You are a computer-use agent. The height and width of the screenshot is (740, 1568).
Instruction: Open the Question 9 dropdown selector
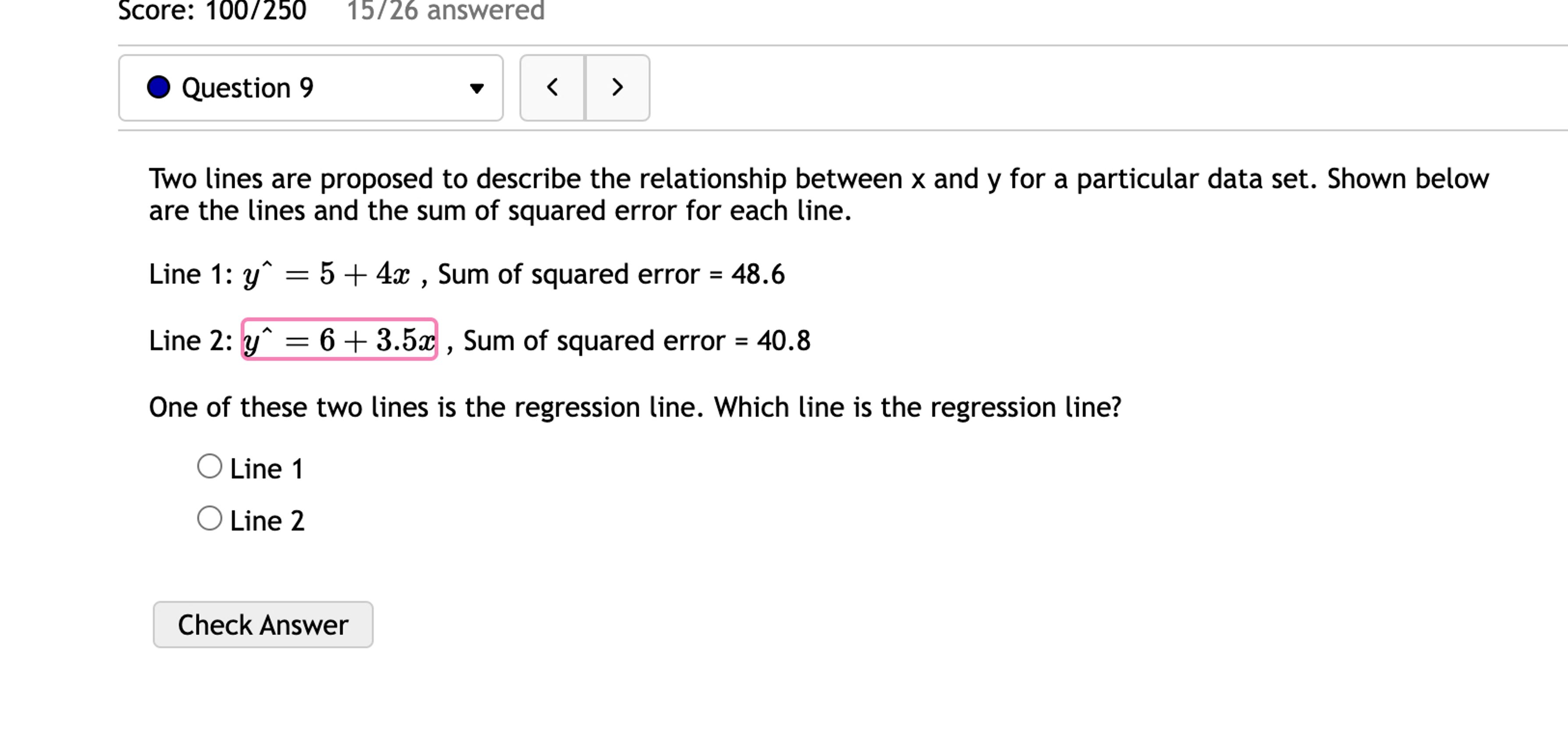[x=310, y=88]
